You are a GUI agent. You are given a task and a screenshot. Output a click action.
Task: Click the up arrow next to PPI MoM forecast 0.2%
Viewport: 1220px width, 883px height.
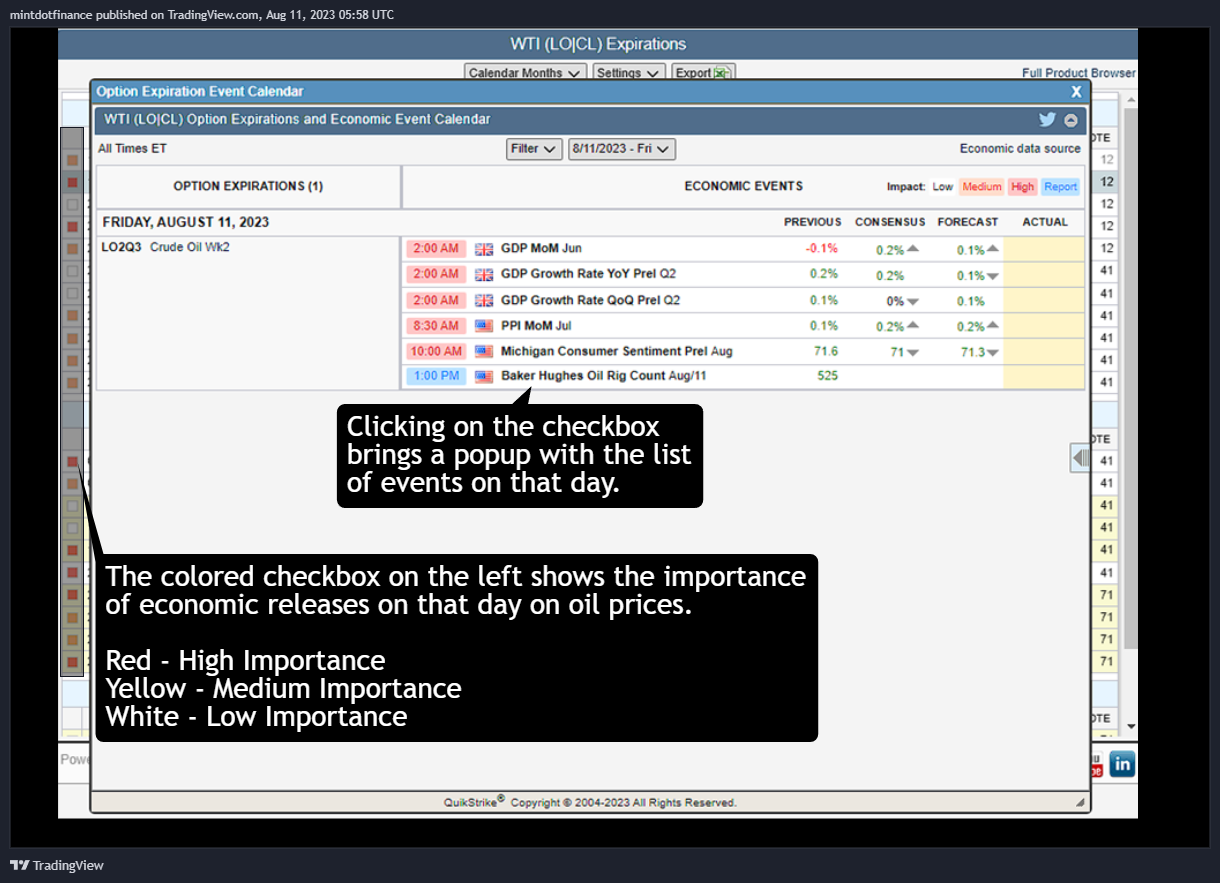point(992,326)
